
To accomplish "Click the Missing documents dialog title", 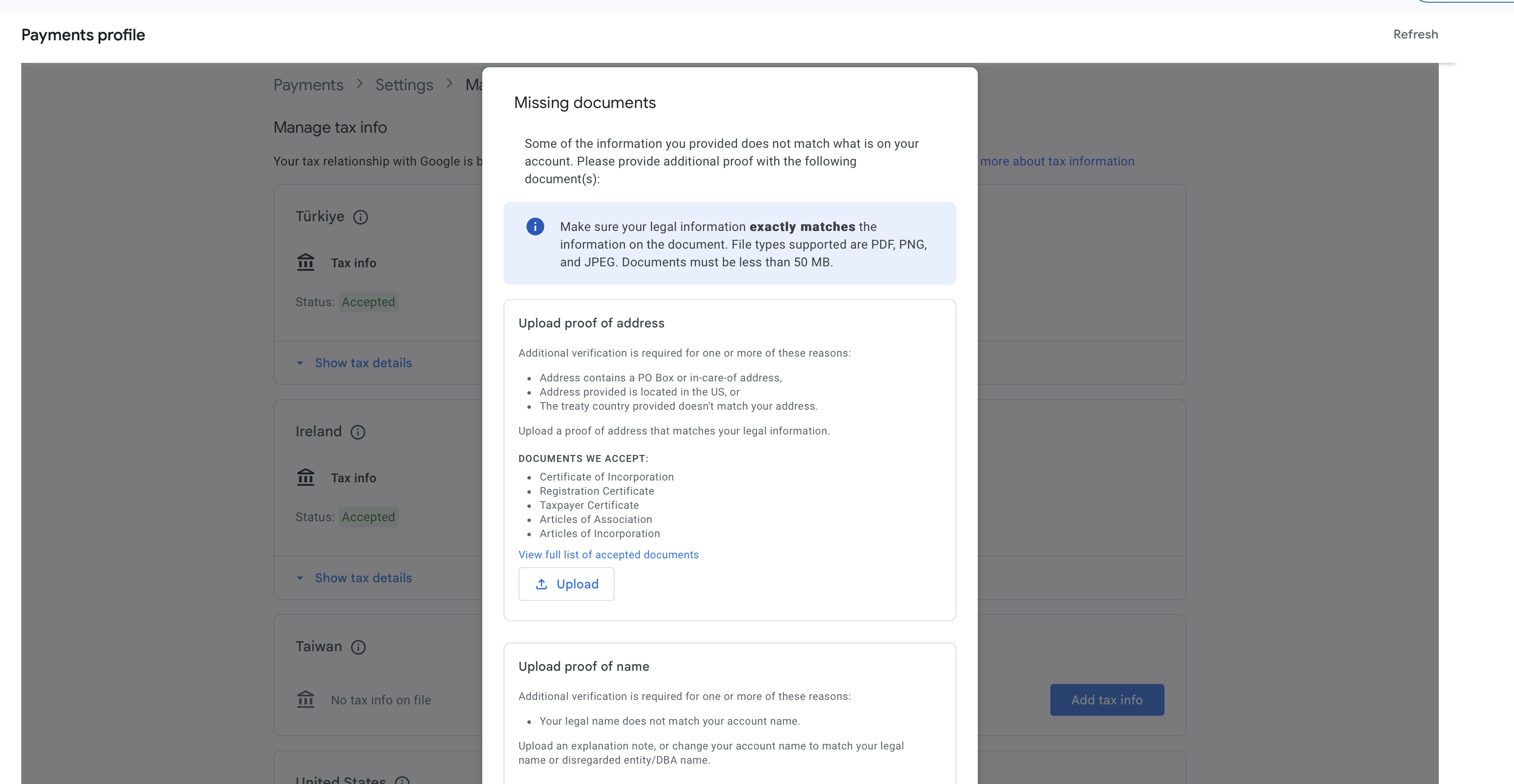I will 585,103.
